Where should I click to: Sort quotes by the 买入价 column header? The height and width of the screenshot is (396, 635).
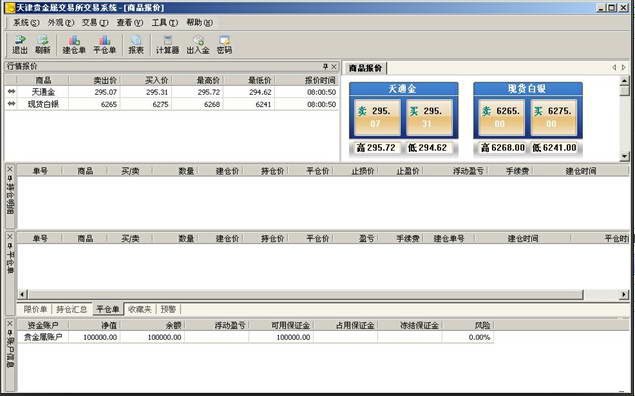(146, 80)
